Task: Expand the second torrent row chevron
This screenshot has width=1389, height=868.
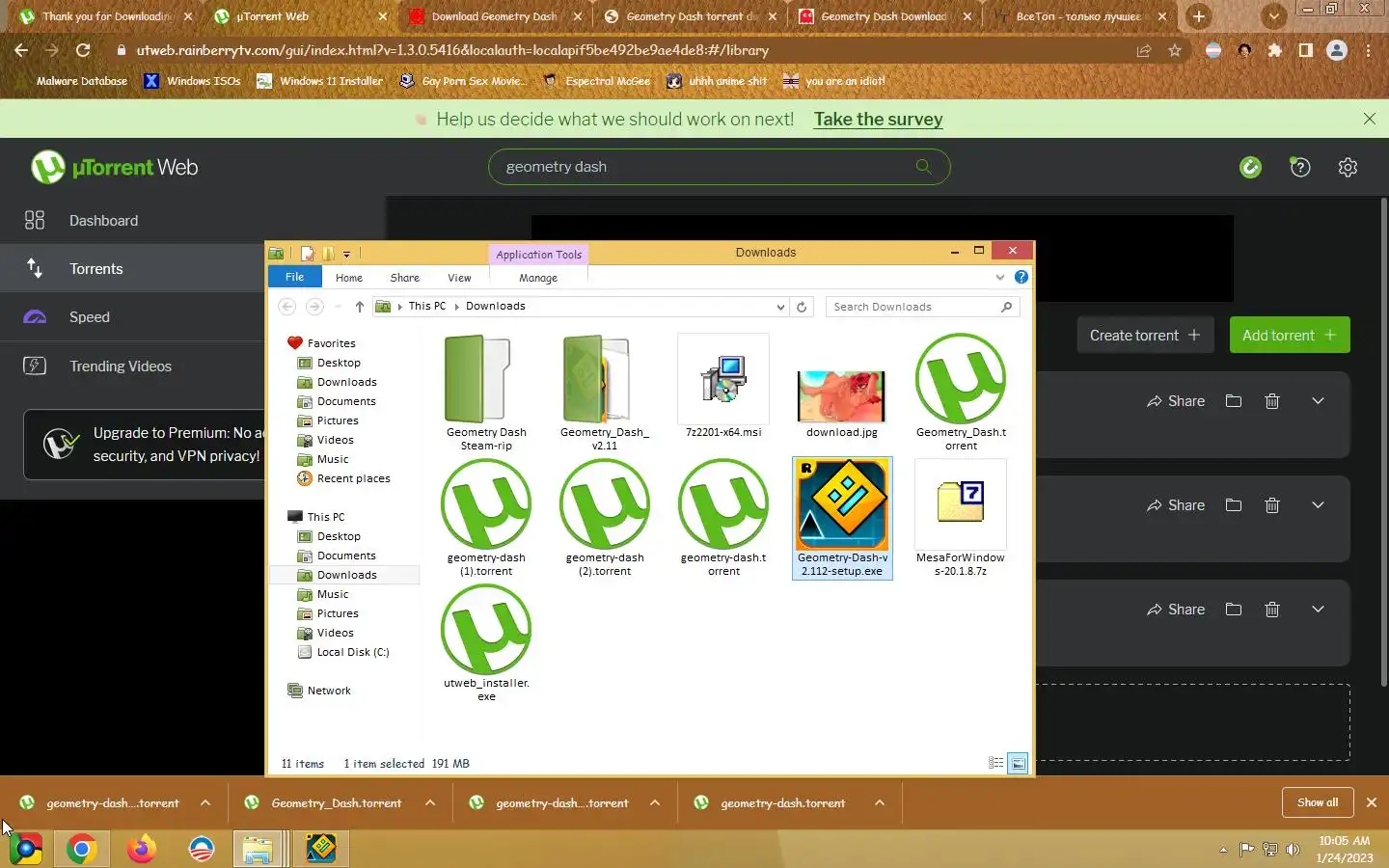Action: tap(1318, 505)
